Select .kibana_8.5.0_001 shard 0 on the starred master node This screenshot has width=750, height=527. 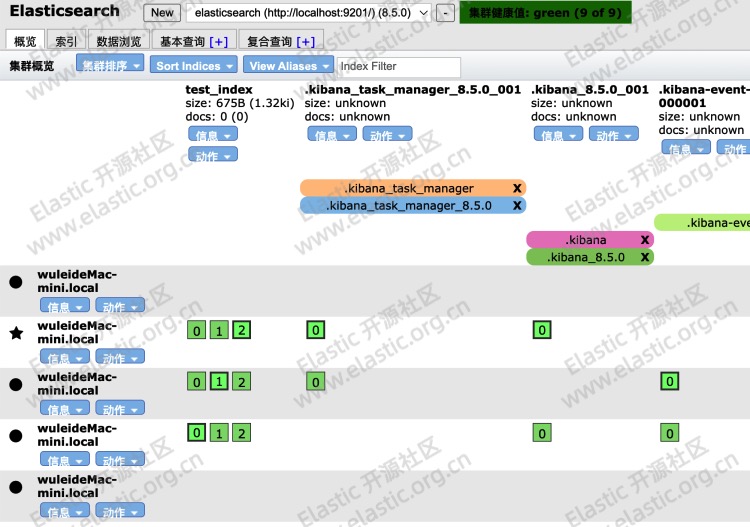pyautogui.click(x=542, y=330)
